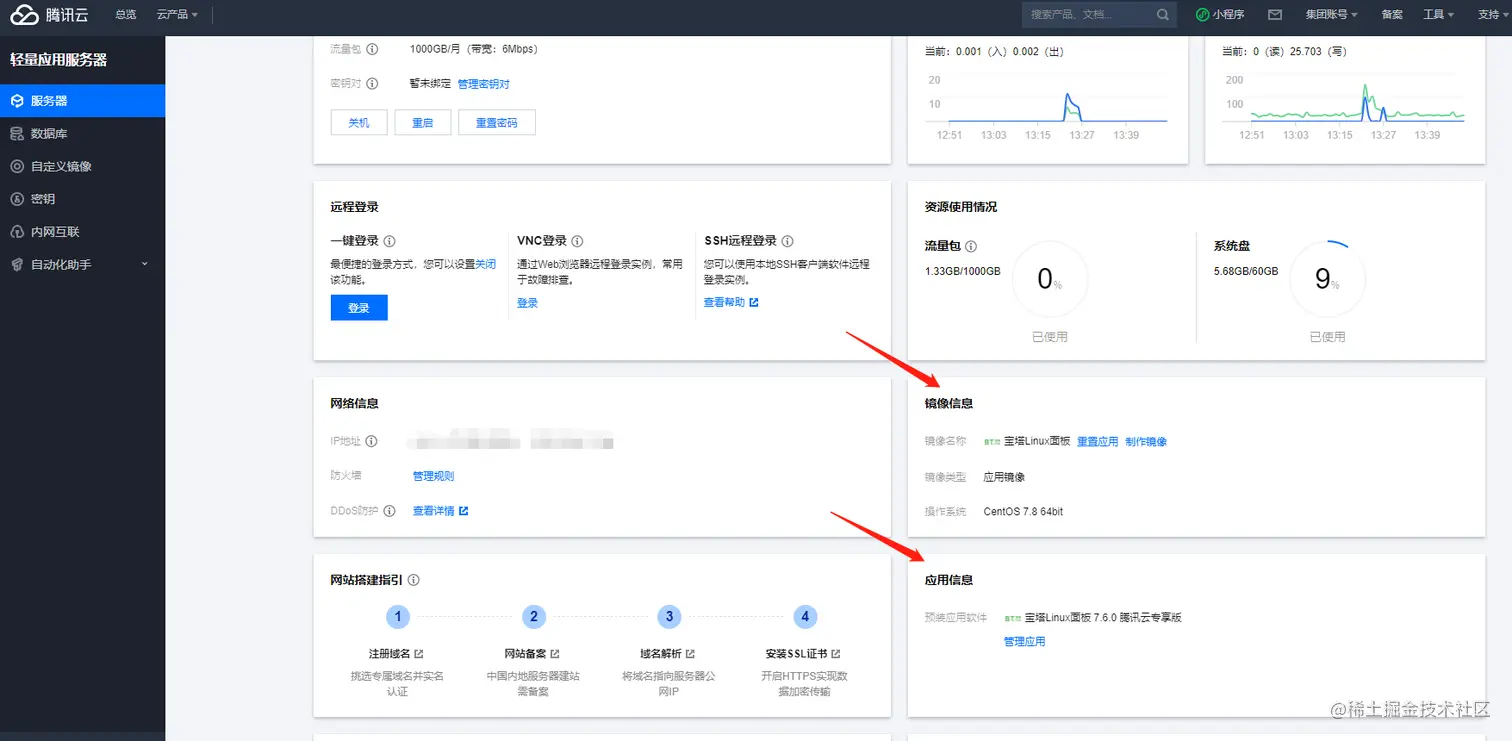Click 1.33GB/1000GB traffic value

point(962,271)
